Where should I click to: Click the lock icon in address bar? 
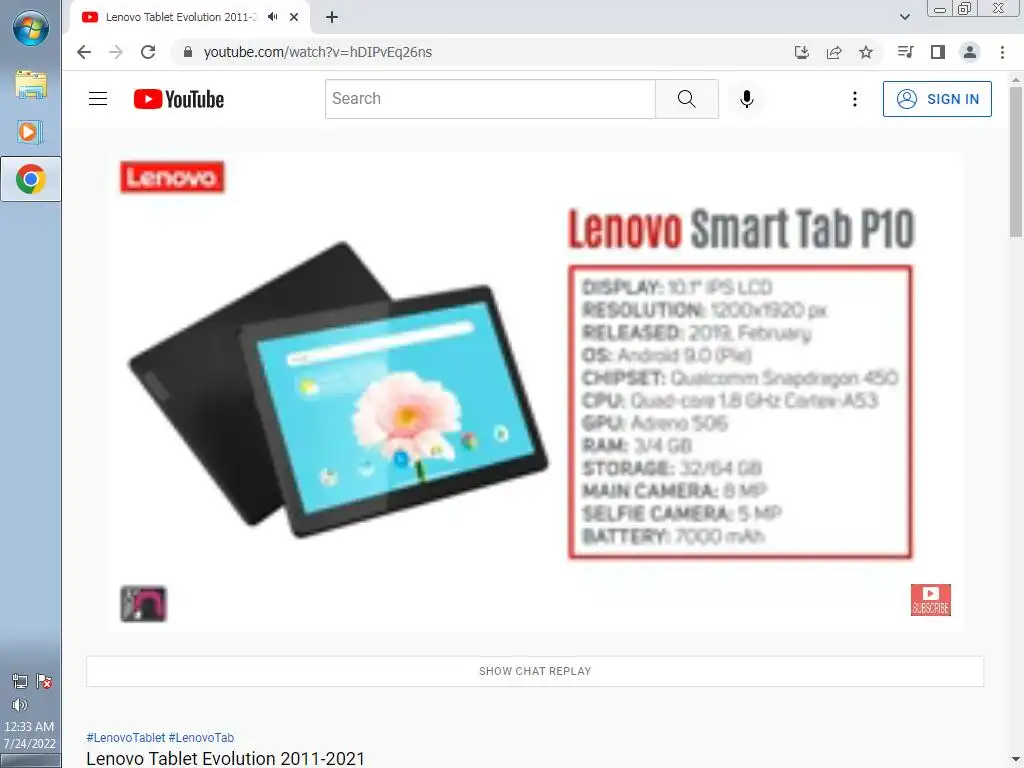pos(188,52)
